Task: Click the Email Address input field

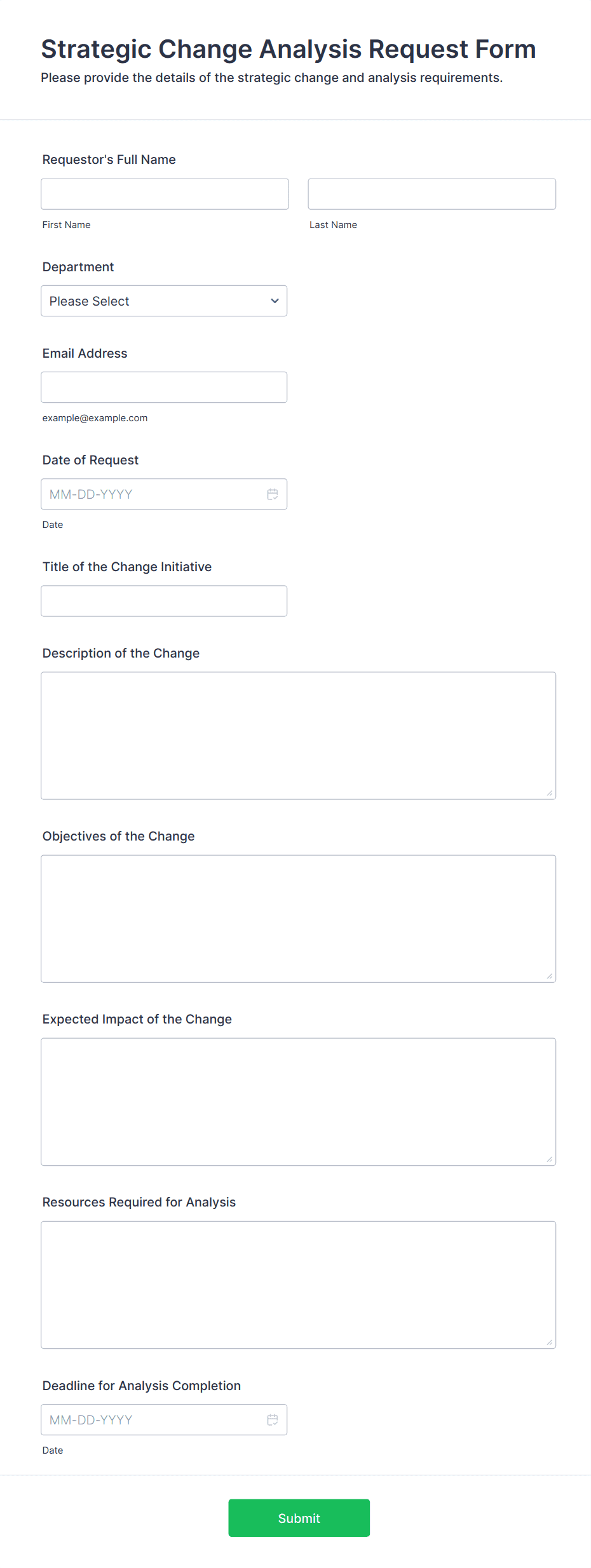Action: pos(164,387)
